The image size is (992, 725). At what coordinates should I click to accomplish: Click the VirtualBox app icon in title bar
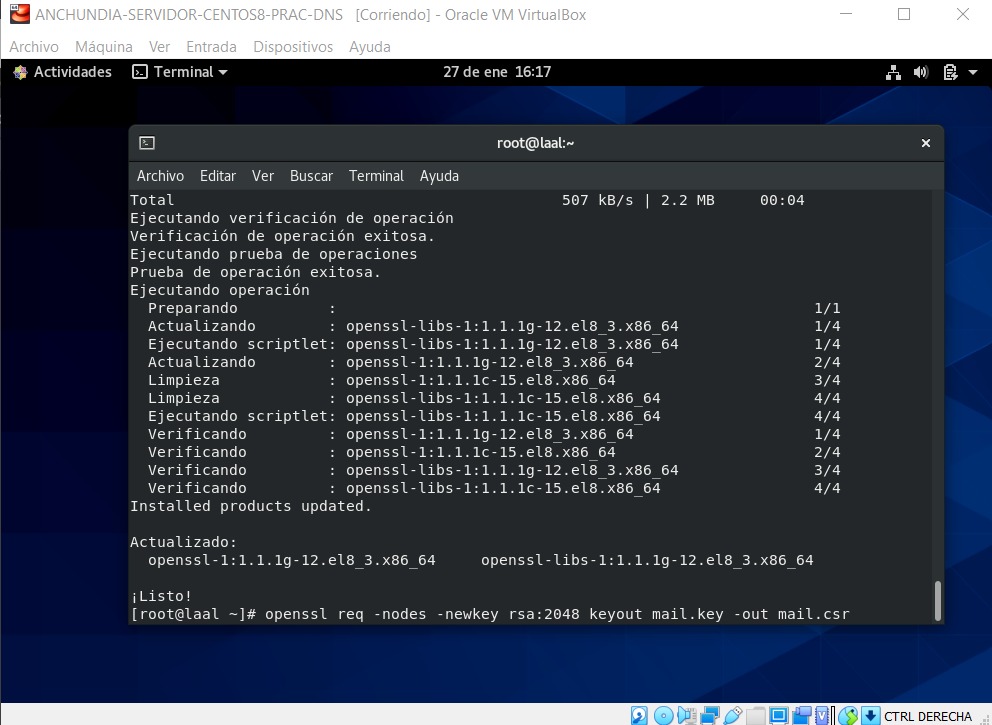tap(20, 14)
